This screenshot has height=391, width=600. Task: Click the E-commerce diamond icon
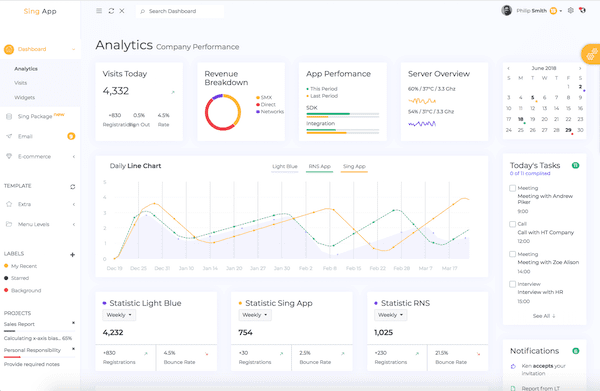pyautogui.click(x=9, y=156)
